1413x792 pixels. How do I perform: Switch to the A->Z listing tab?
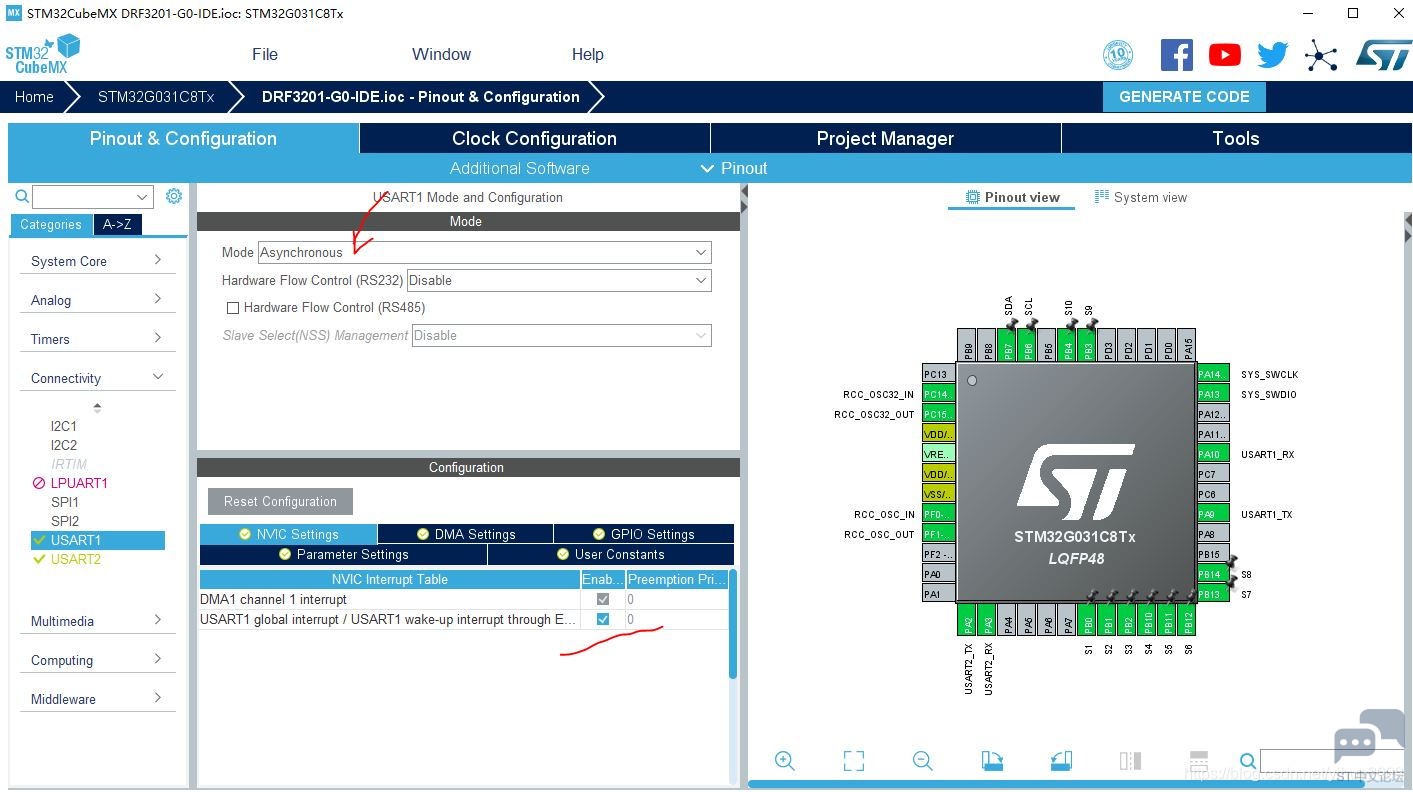pos(117,224)
